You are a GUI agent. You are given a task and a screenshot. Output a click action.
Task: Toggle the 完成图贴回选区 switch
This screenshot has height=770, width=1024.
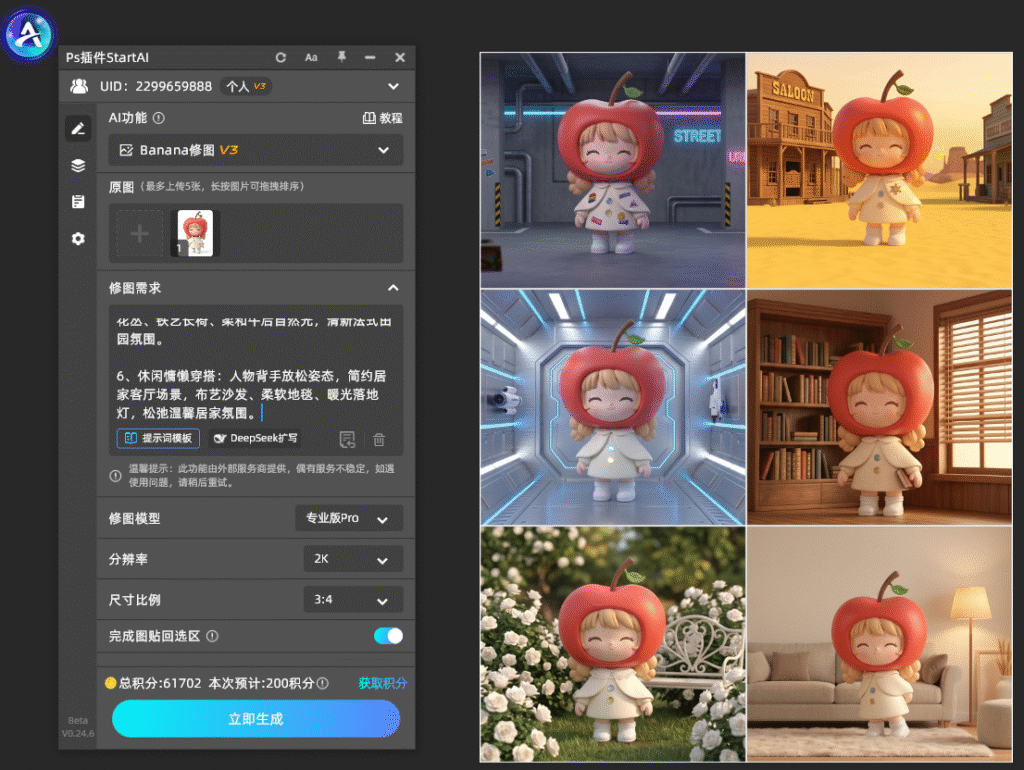389,636
